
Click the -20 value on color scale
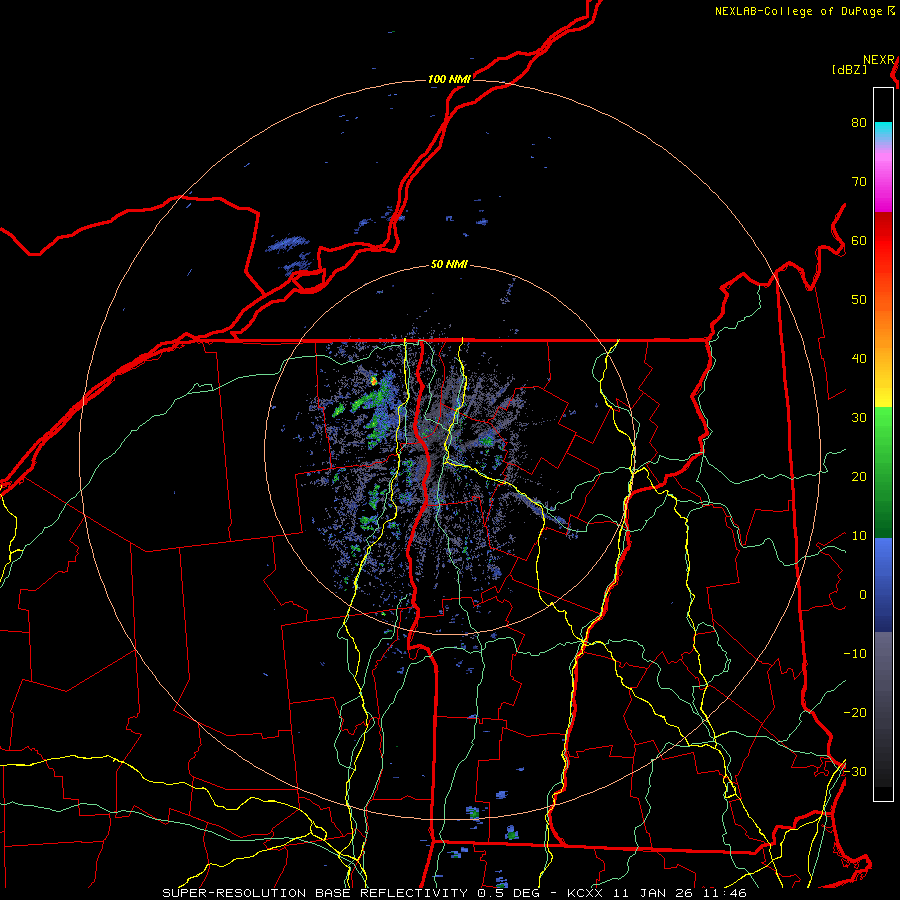tap(855, 712)
